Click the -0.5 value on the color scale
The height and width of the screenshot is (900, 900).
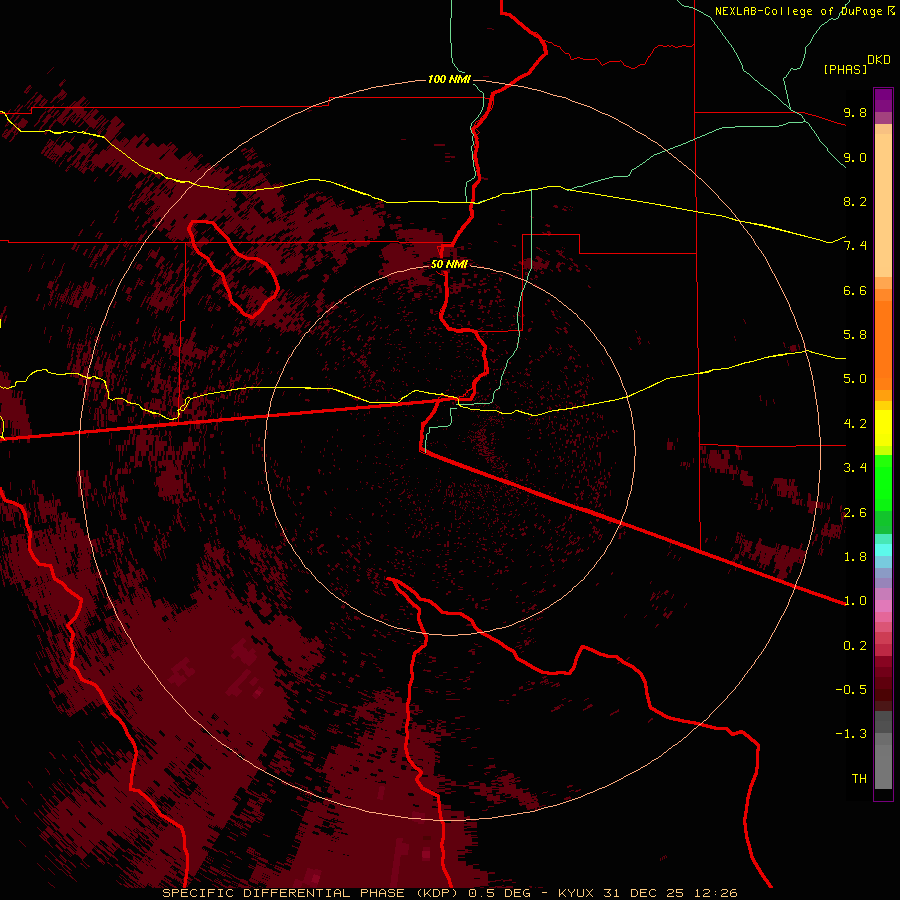pos(851,690)
